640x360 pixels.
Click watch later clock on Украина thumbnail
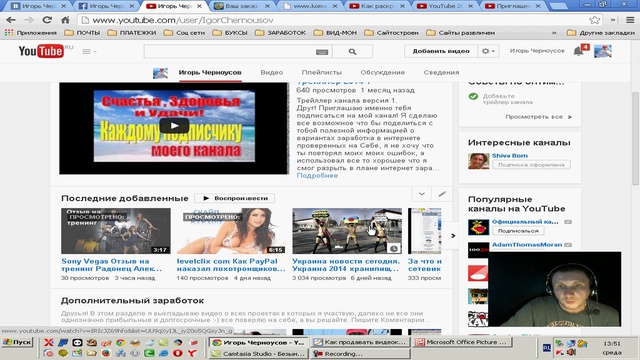393,248
